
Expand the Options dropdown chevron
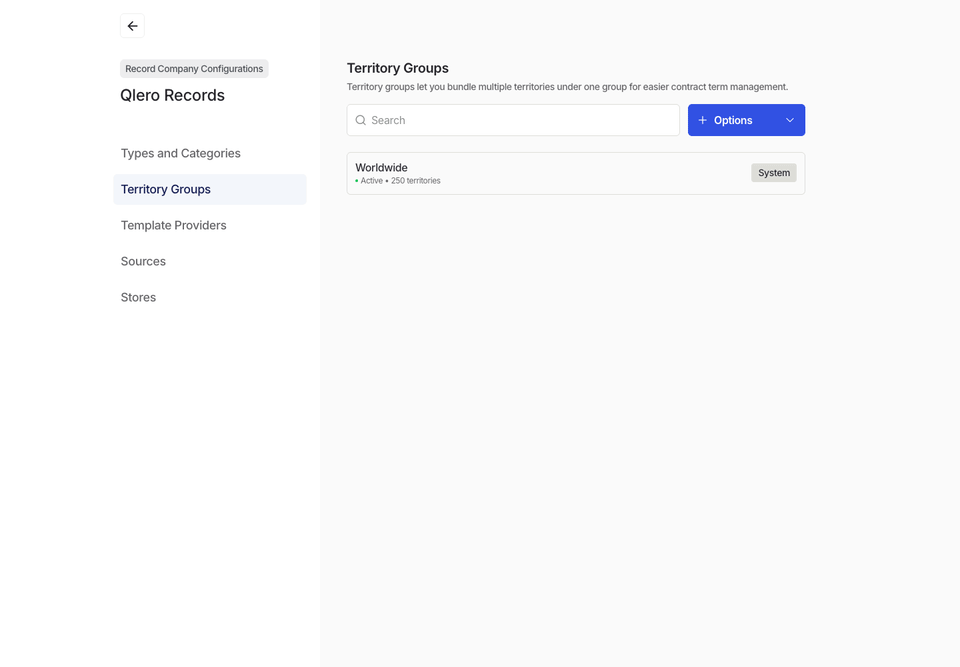pos(790,120)
